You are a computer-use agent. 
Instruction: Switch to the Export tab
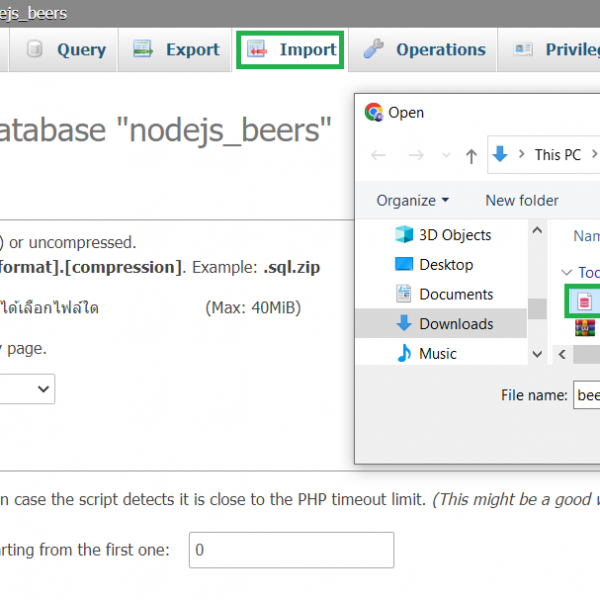[177, 50]
